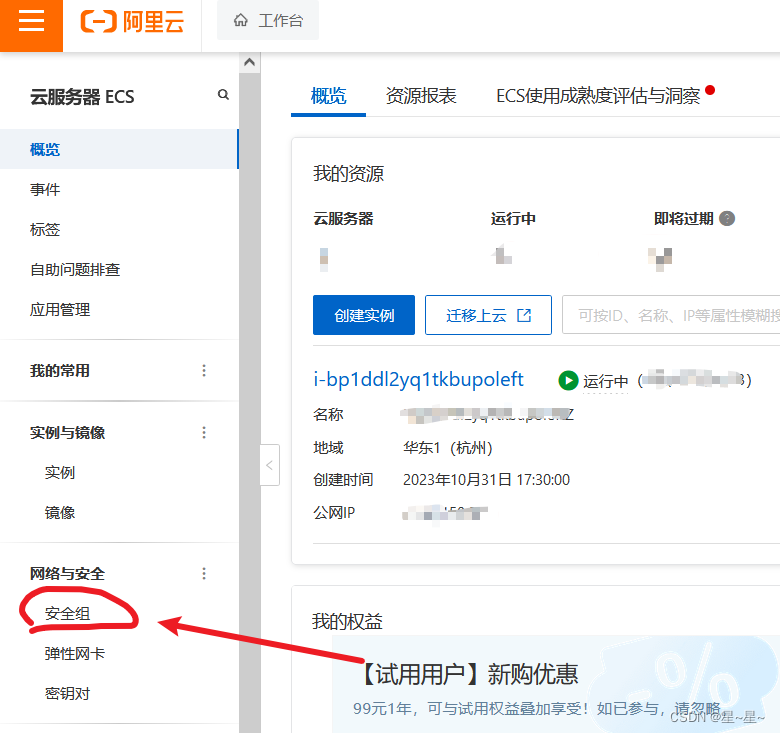
Task: Click the 我的资源 heading
Action: (348, 174)
